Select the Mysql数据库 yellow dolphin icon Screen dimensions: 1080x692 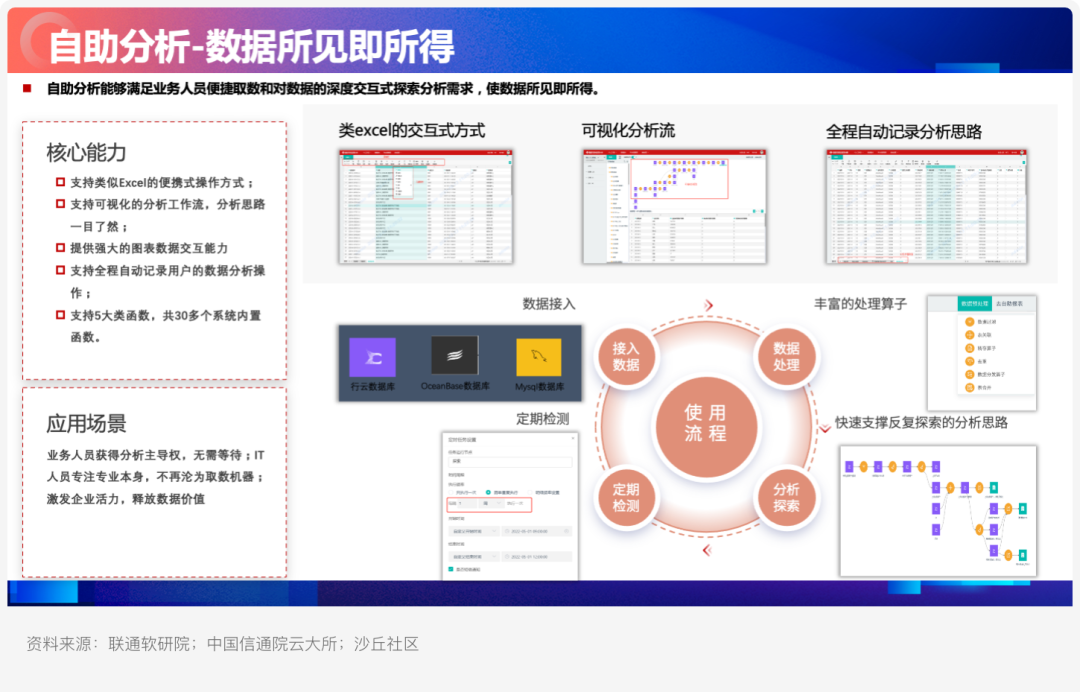(539, 357)
